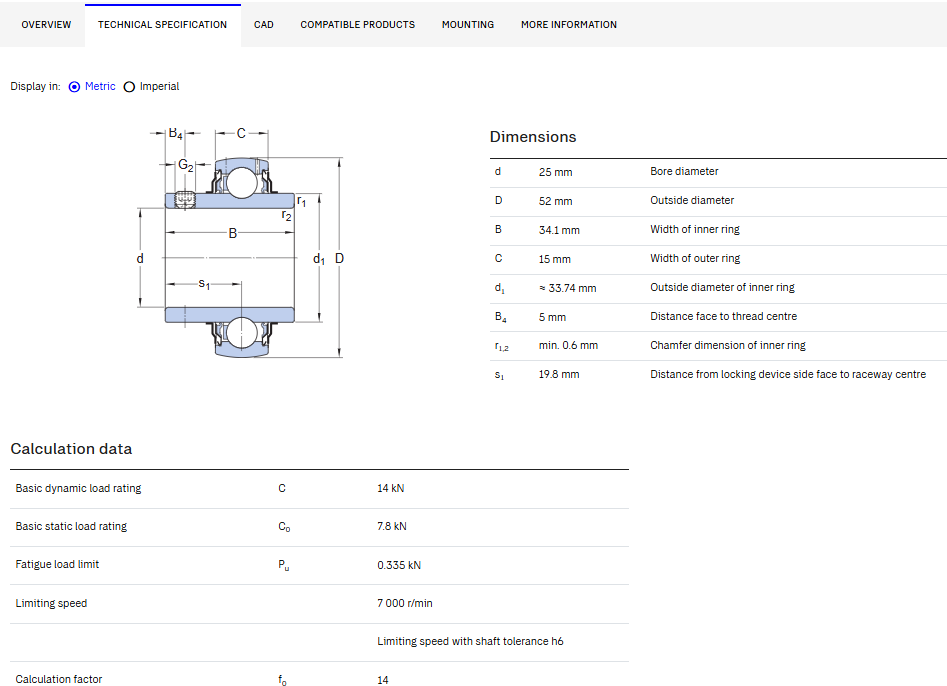Select the '19.8 mm' s1 value
This screenshot has height=686, width=947.
tap(559, 374)
